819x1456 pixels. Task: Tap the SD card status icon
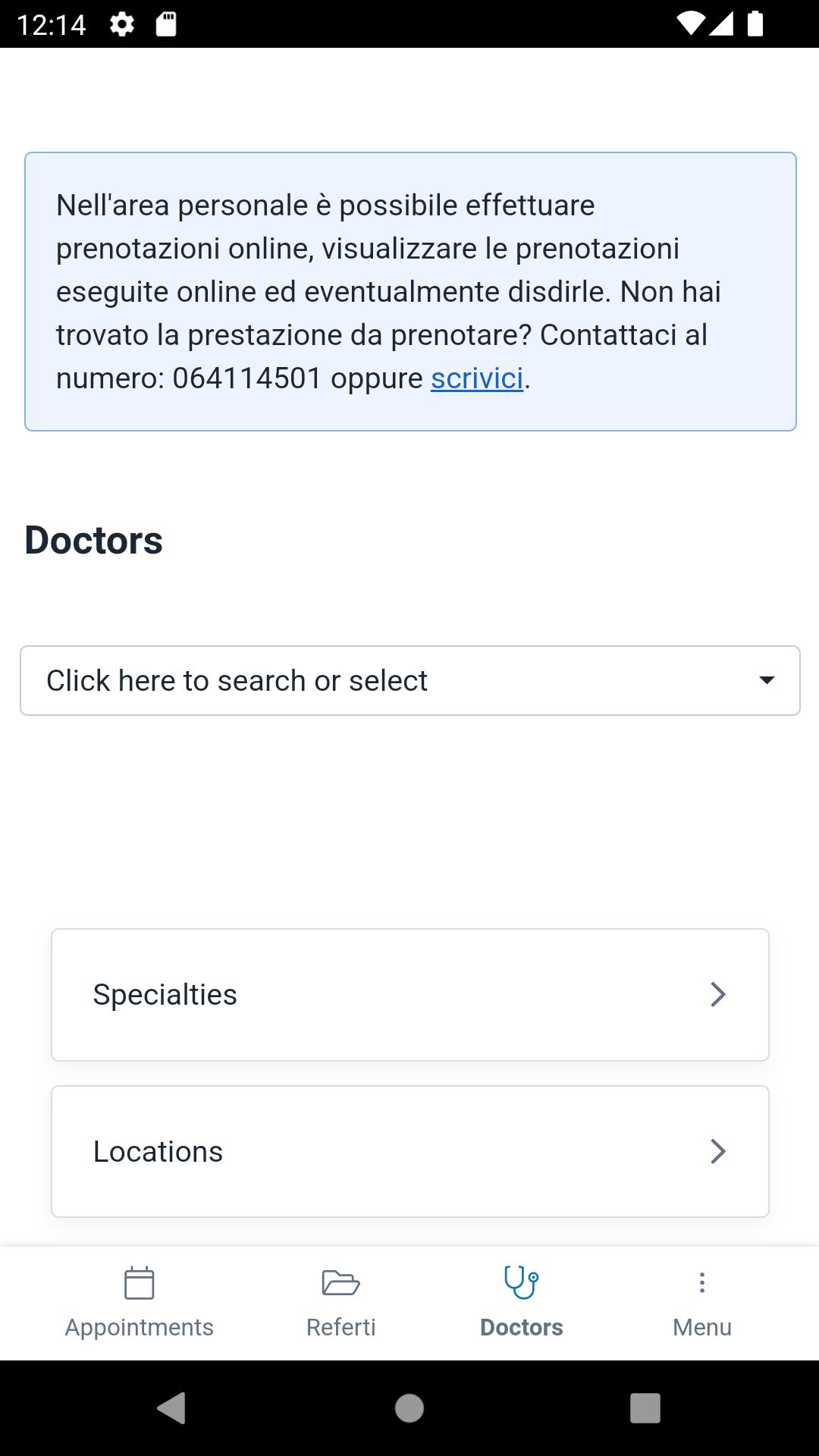(x=166, y=24)
